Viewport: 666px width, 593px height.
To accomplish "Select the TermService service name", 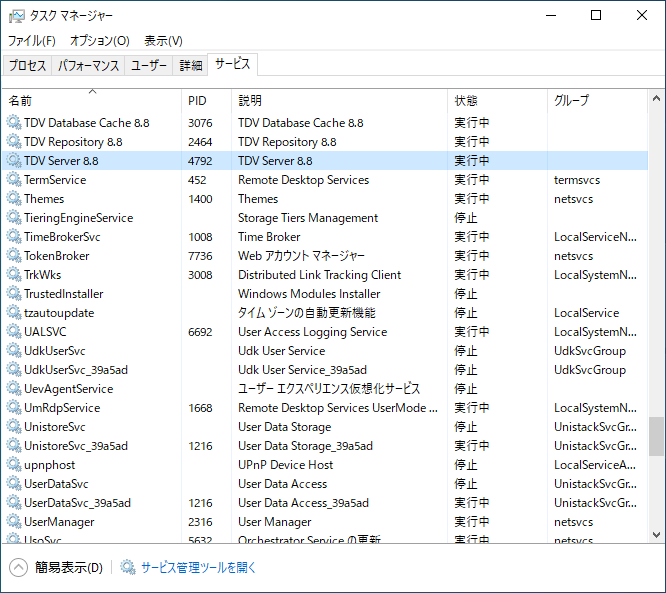I will click(x=55, y=180).
